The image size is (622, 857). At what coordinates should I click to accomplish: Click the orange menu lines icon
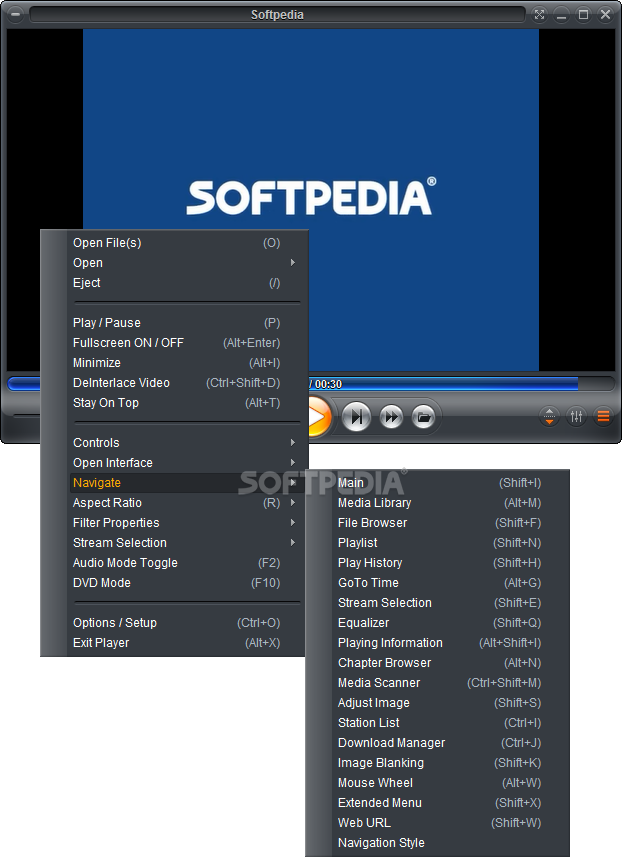(x=603, y=417)
